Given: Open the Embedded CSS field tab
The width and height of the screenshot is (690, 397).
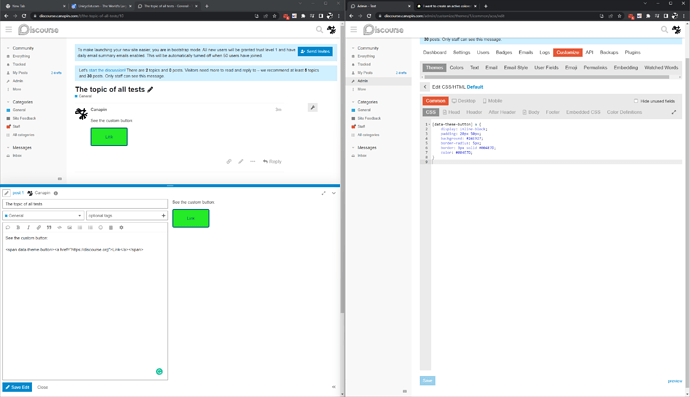Looking at the screenshot, I should coord(583,112).
